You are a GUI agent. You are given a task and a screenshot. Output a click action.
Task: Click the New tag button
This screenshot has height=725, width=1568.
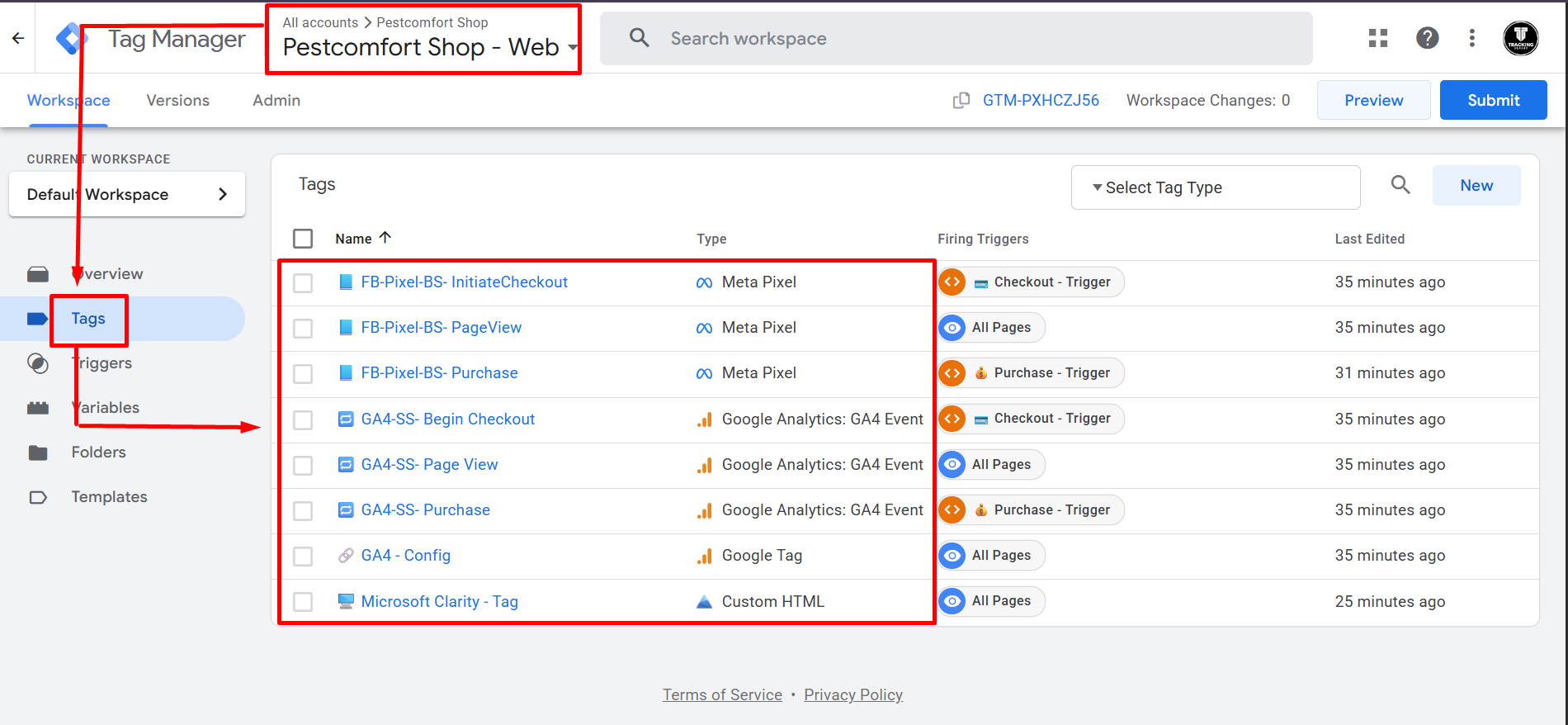(x=1476, y=185)
